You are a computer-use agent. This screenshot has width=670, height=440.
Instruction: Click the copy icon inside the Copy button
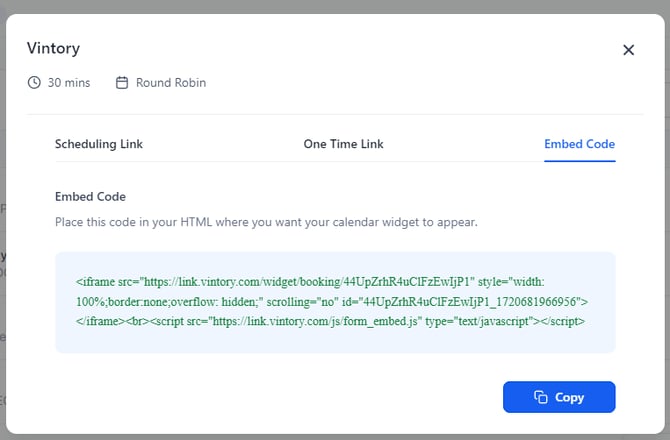(x=541, y=397)
